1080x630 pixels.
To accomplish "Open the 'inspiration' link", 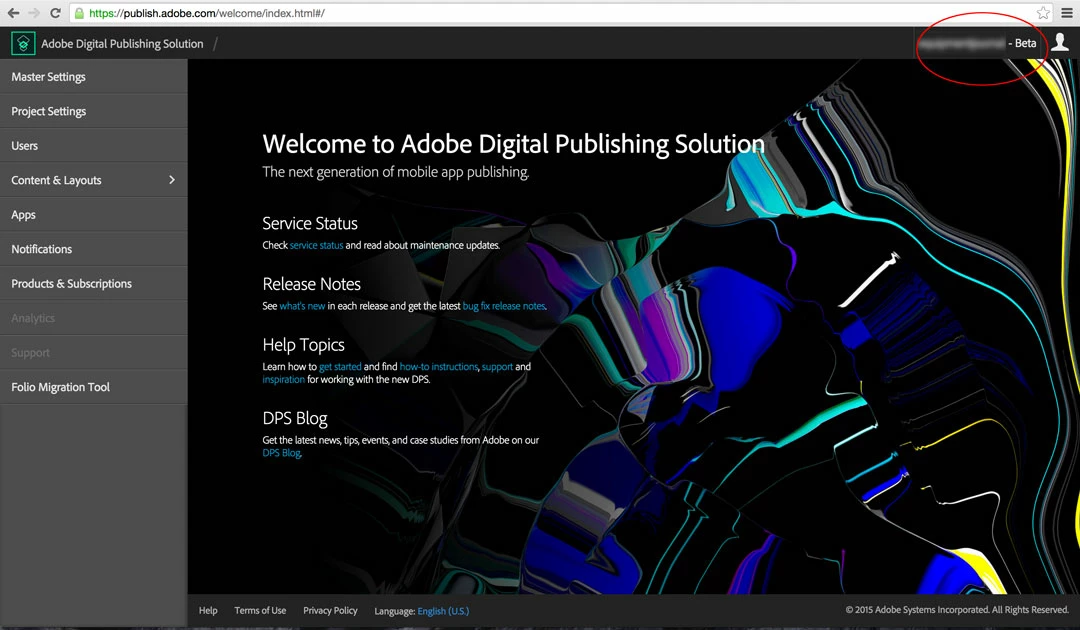I will 283,379.
